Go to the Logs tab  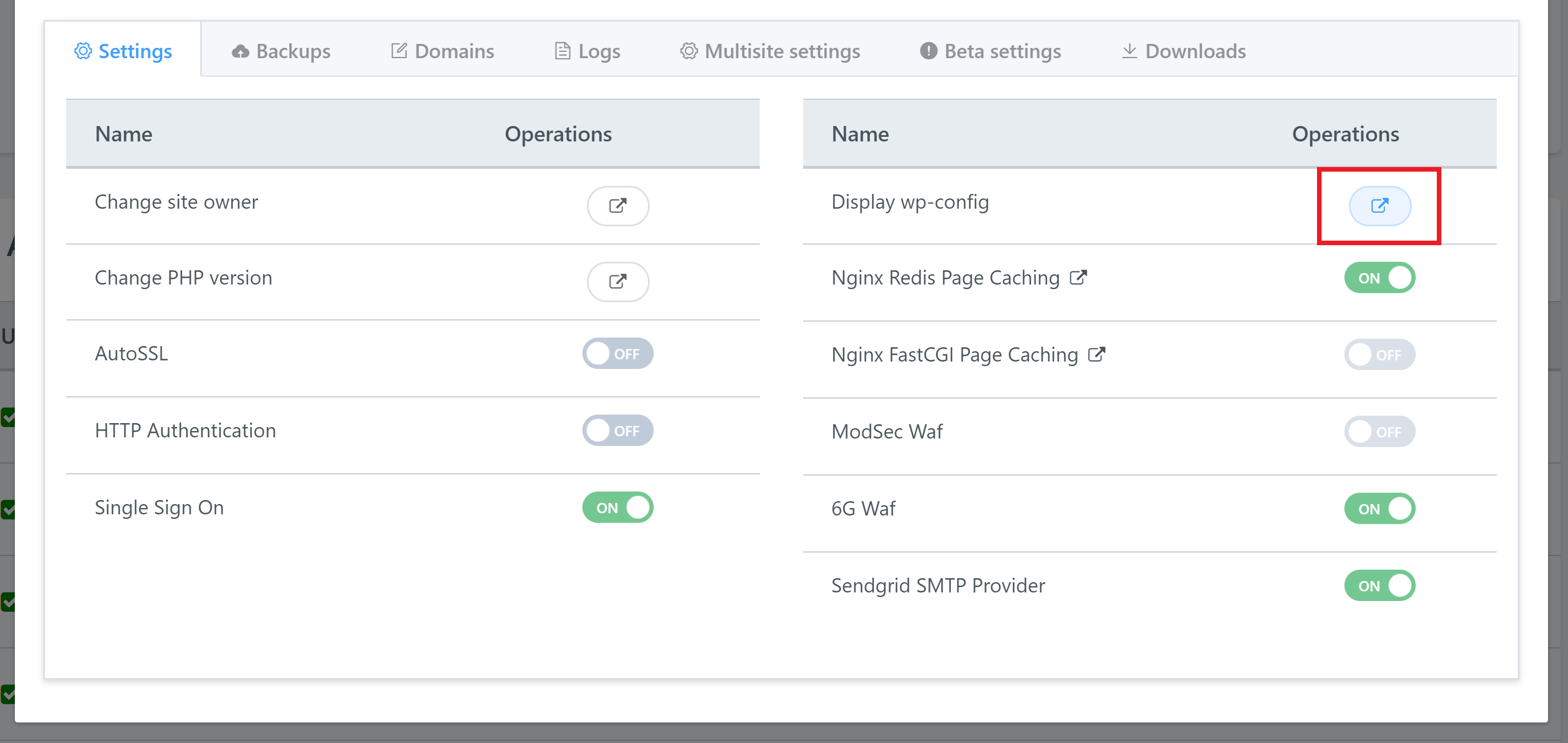[x=588, y=51]
